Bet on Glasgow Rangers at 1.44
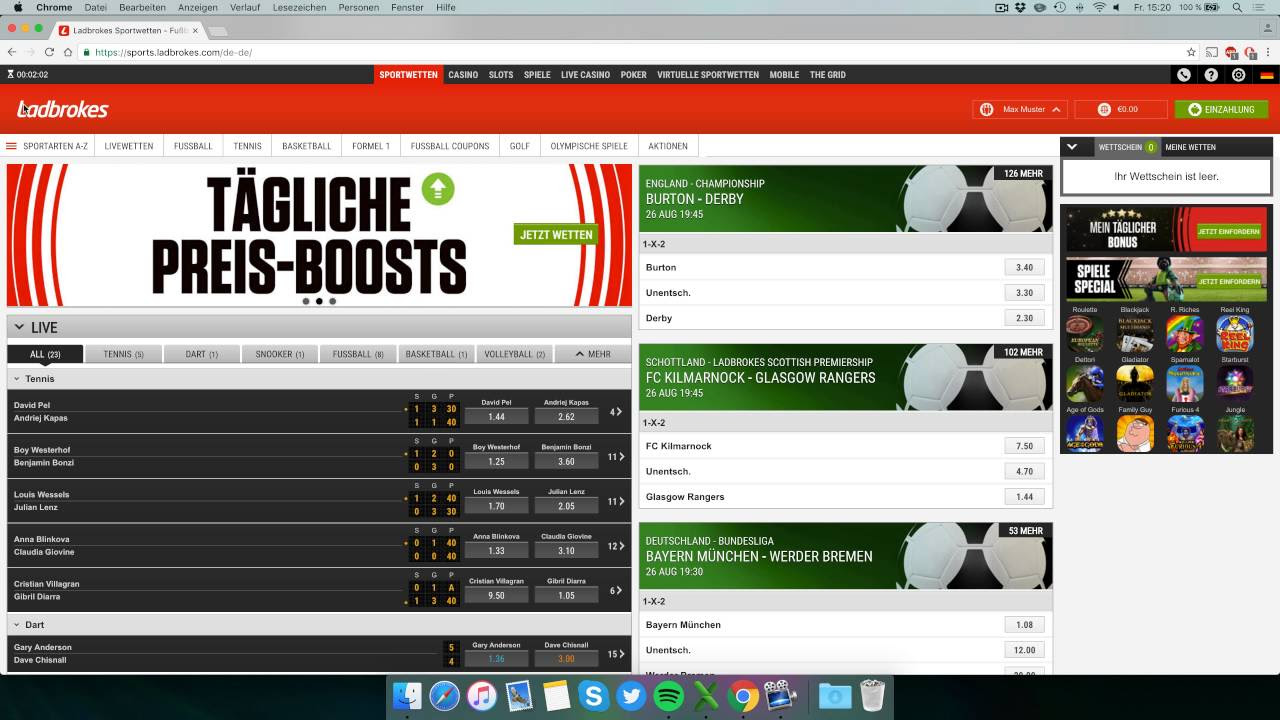1280x720 pixels. (1024, 496)
